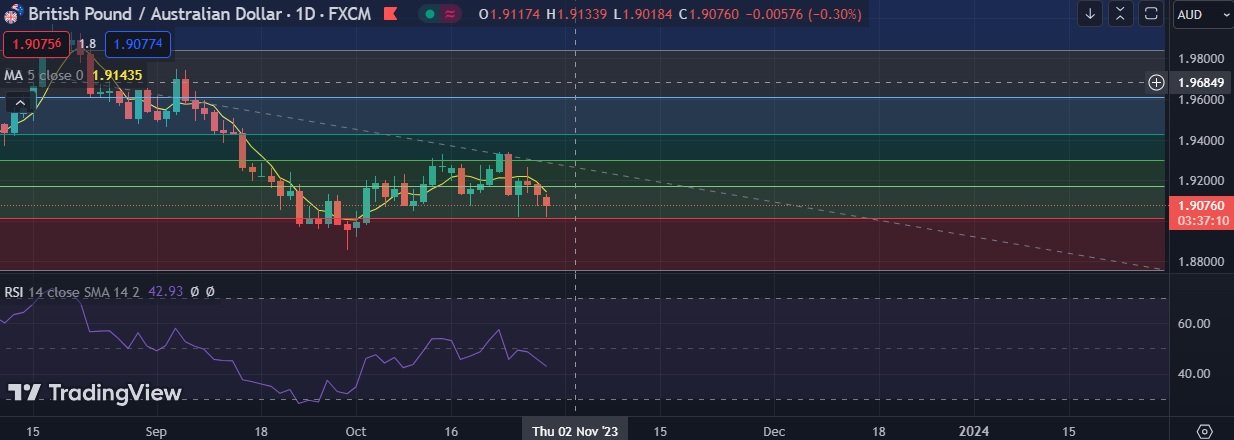
Task: Click the 1.96000 price axis label
Action: click(x=1201, y=100)
